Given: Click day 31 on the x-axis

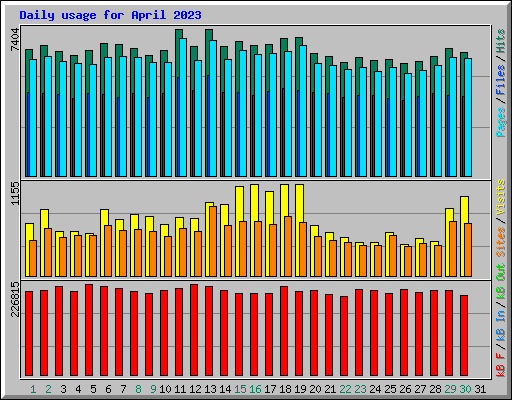Looking at the screenshot, I should click(480, 389).
